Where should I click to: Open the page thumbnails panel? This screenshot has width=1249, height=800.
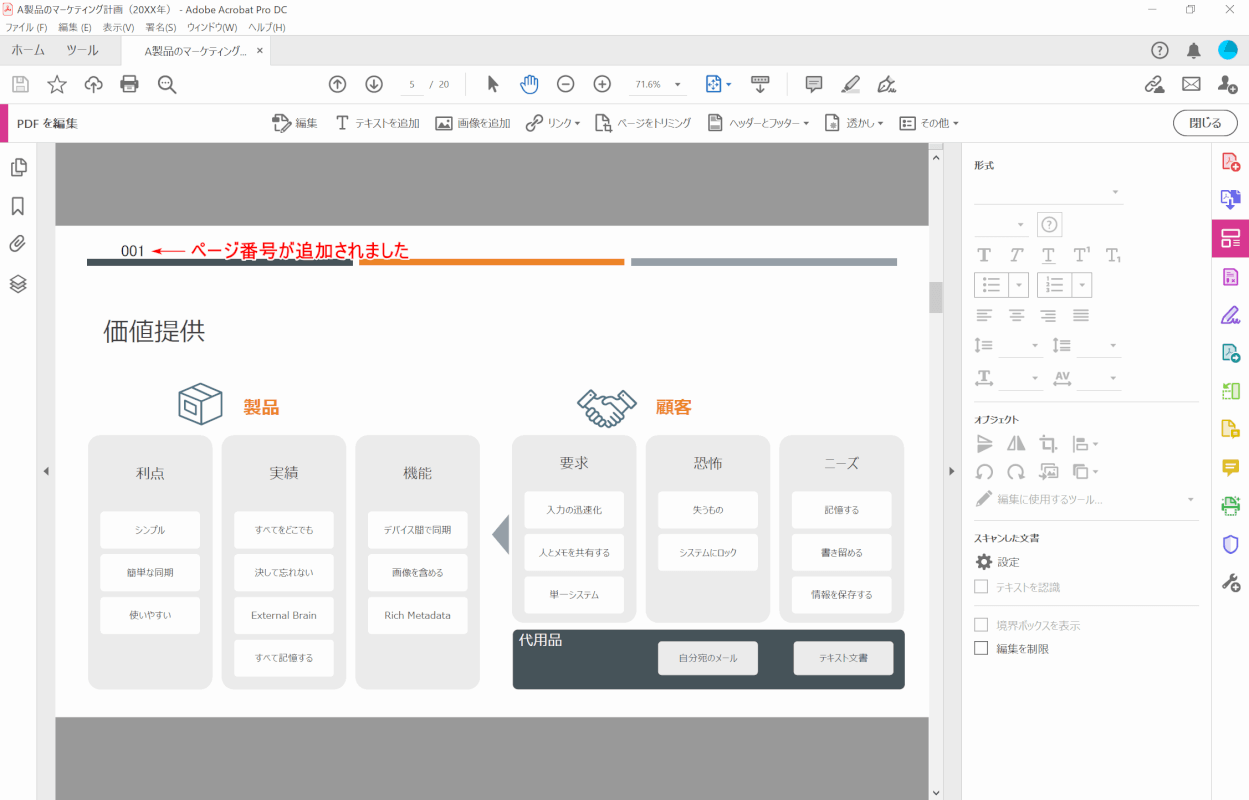(18, 167)
